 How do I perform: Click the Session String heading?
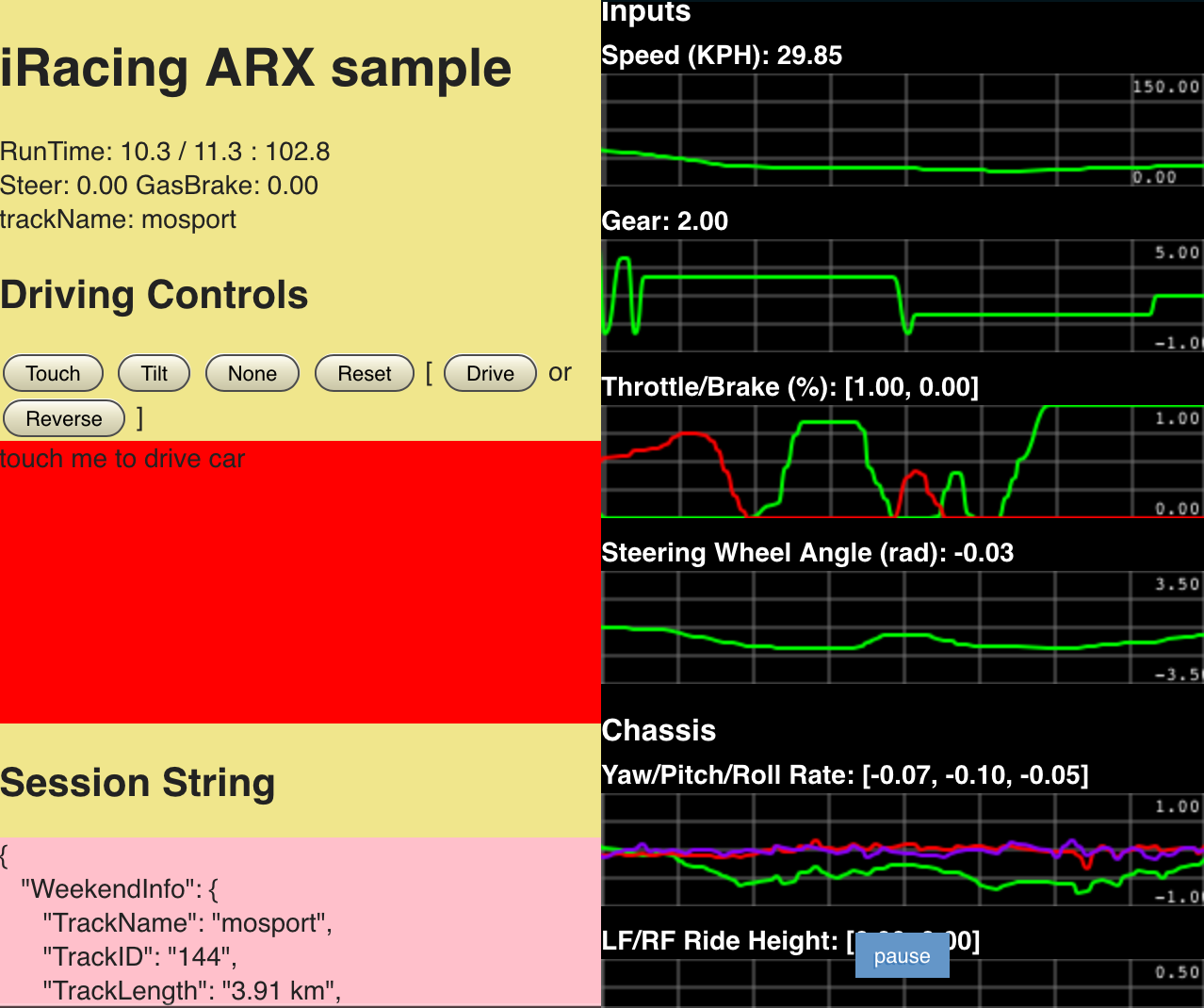click(x=138, y=783)
